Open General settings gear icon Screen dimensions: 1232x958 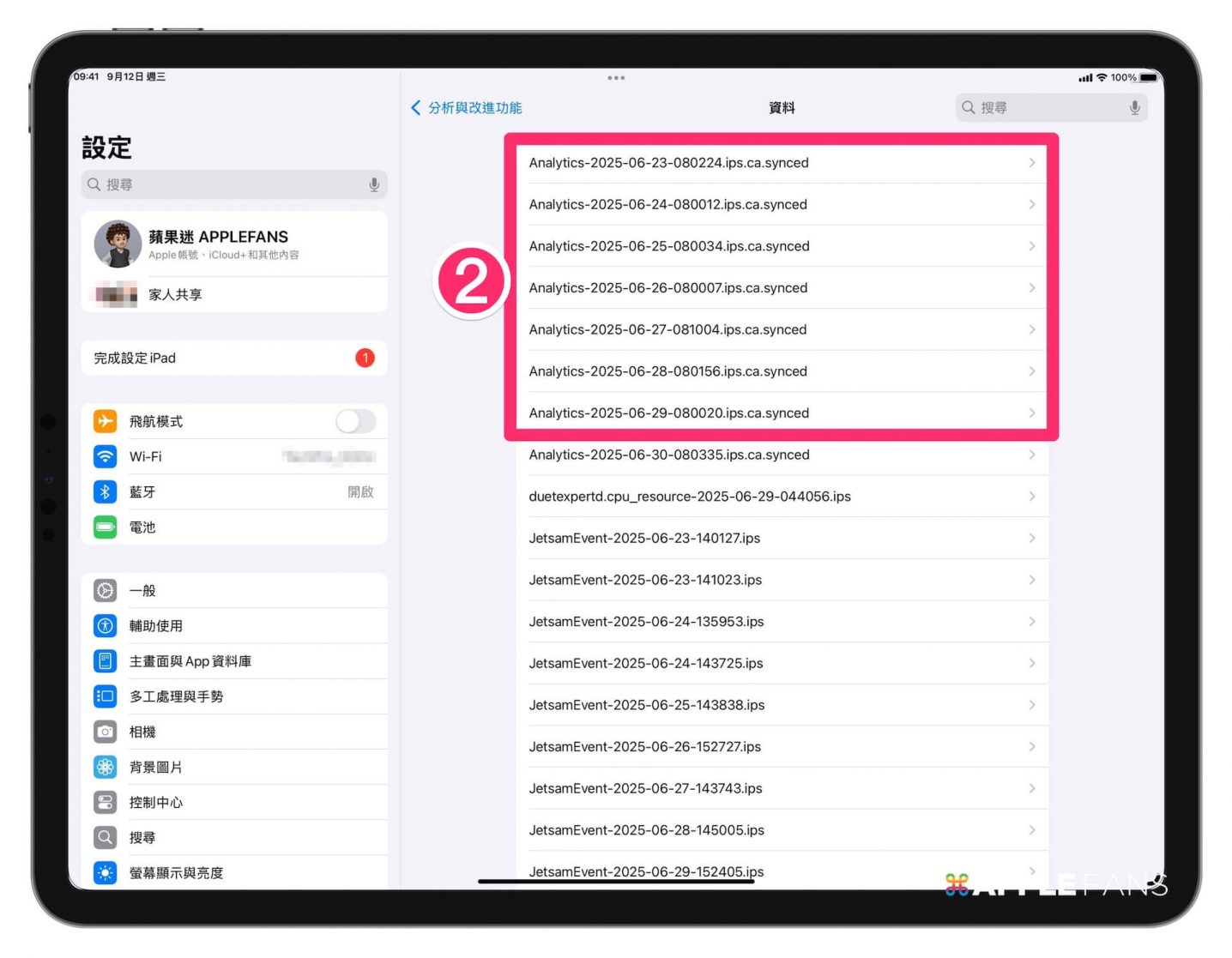(105, 590)
